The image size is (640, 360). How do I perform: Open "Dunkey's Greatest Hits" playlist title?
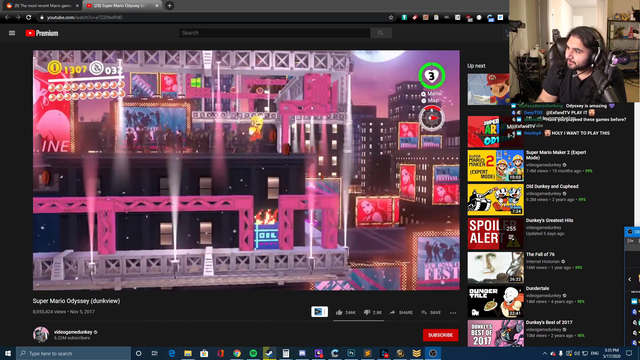pos(549,220)
